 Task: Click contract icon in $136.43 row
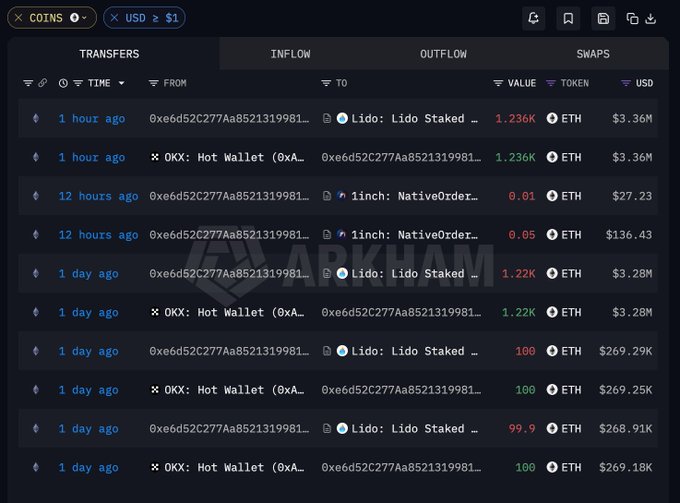point(327,235)
